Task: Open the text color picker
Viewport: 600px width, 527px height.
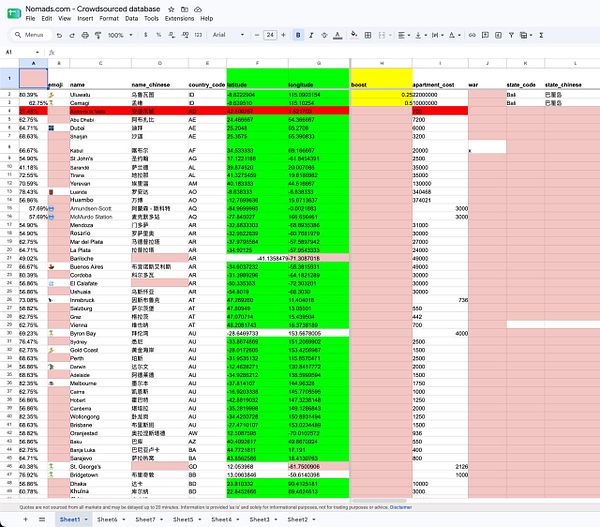Action: pos(338,35)
